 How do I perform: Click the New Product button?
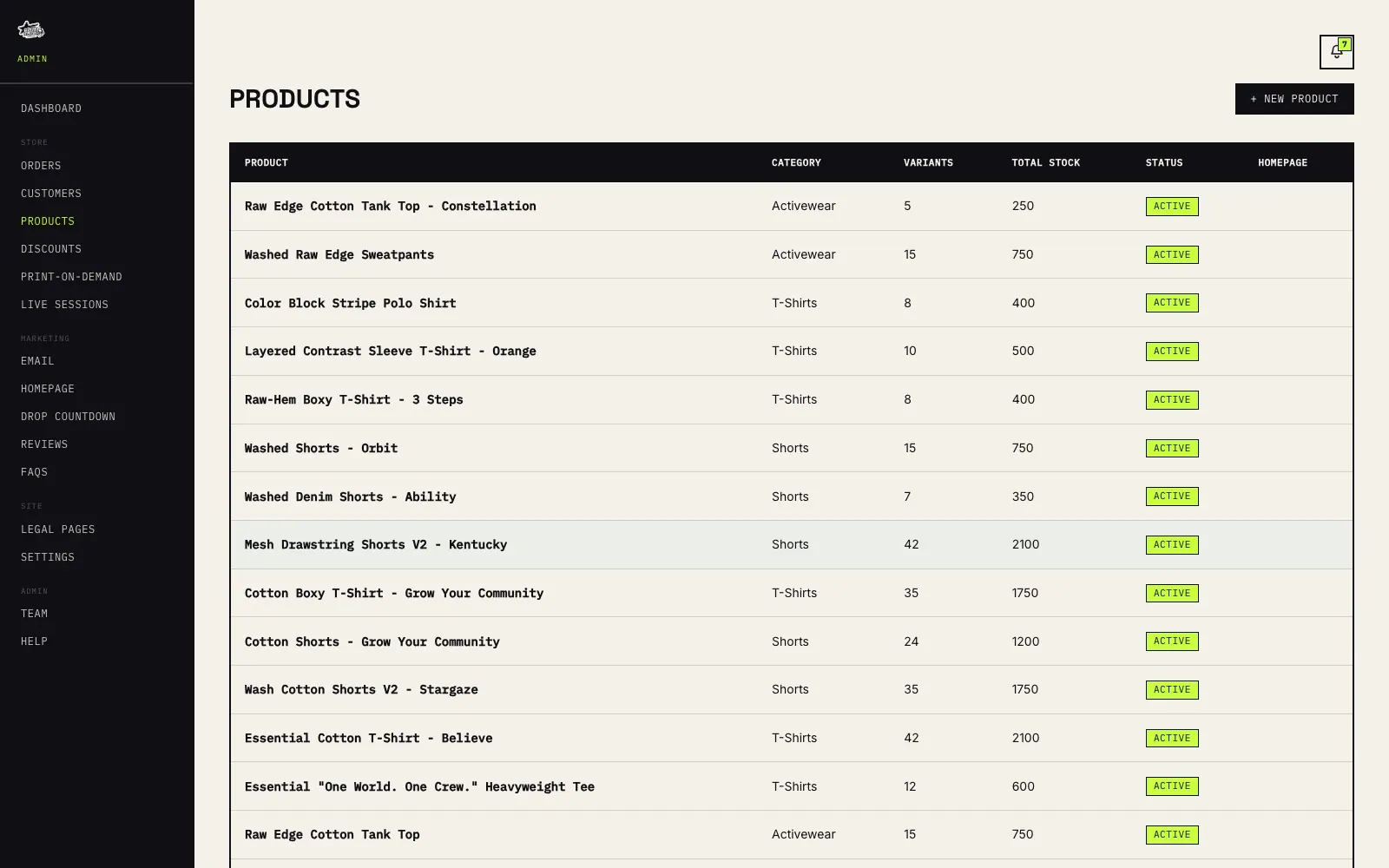[1294, 99]
